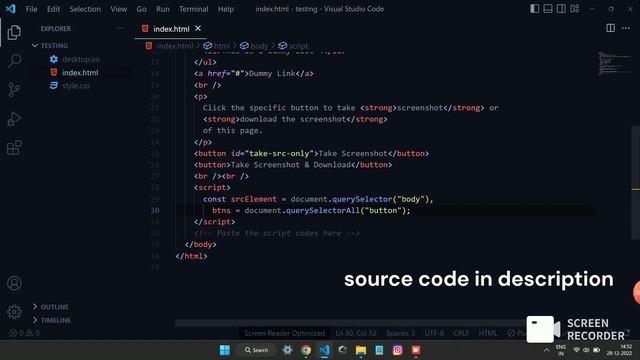Open the Accounts menu icon
The width and height of the screenshot is (640, 360).
coord(14,283)
